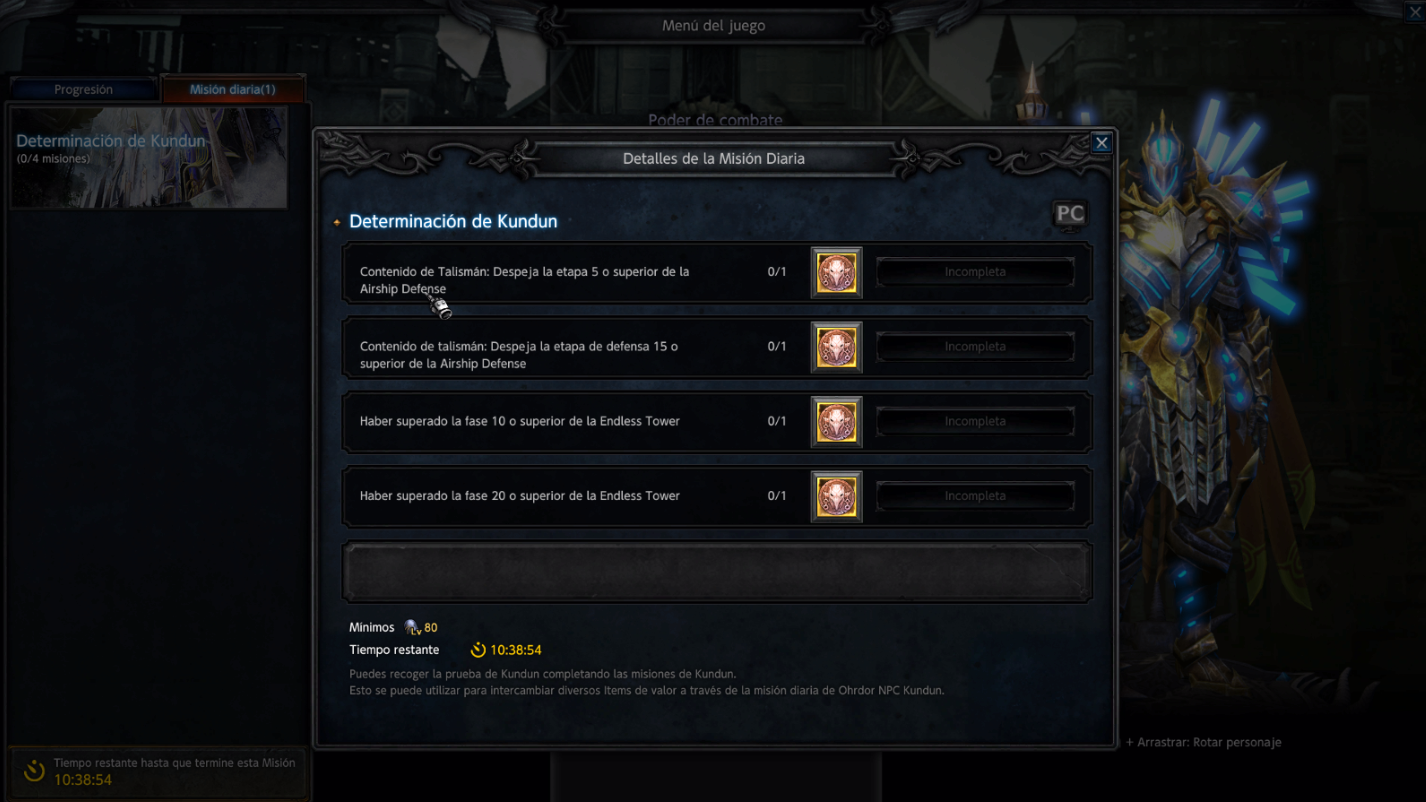Click Incompleta button for fase 20 mission
Screen dimensions: 1426x802
click(x=975, y=496)
